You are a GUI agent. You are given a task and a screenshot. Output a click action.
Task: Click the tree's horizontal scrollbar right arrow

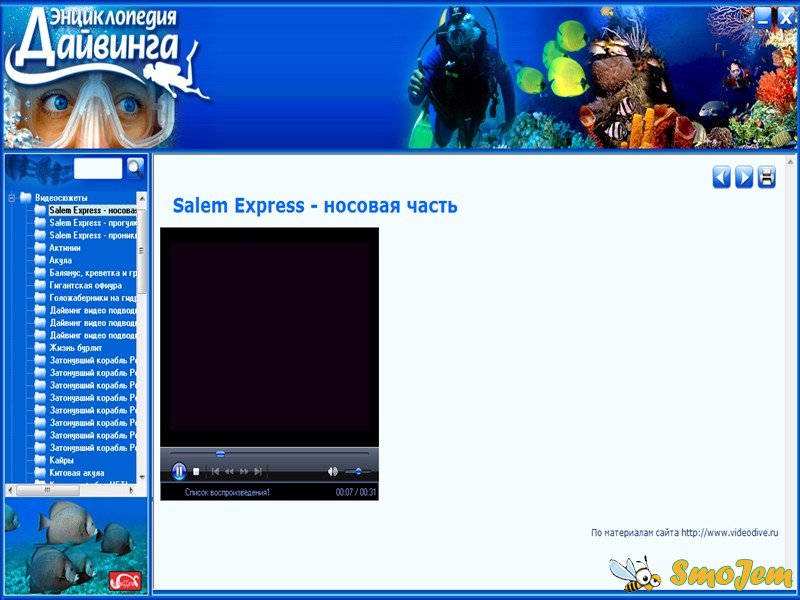pyautogui.click(x=132, y=490)
